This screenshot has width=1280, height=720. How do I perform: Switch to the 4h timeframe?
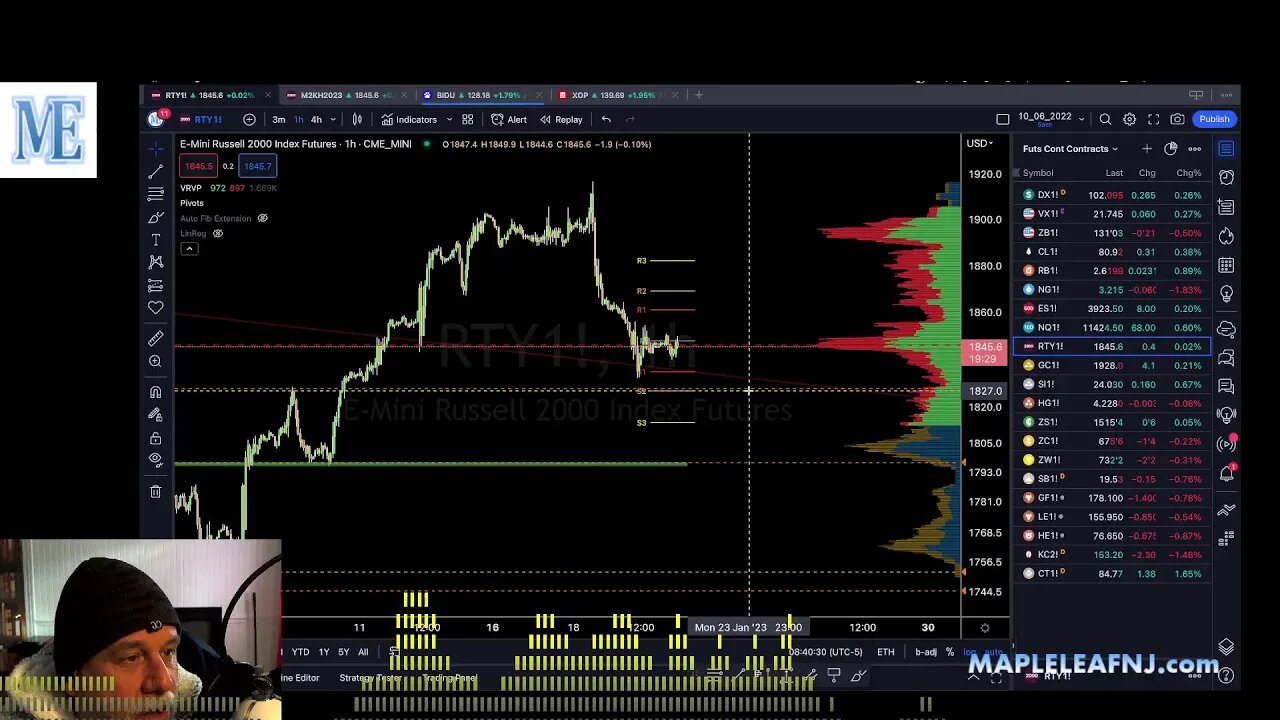click(316, 119)
